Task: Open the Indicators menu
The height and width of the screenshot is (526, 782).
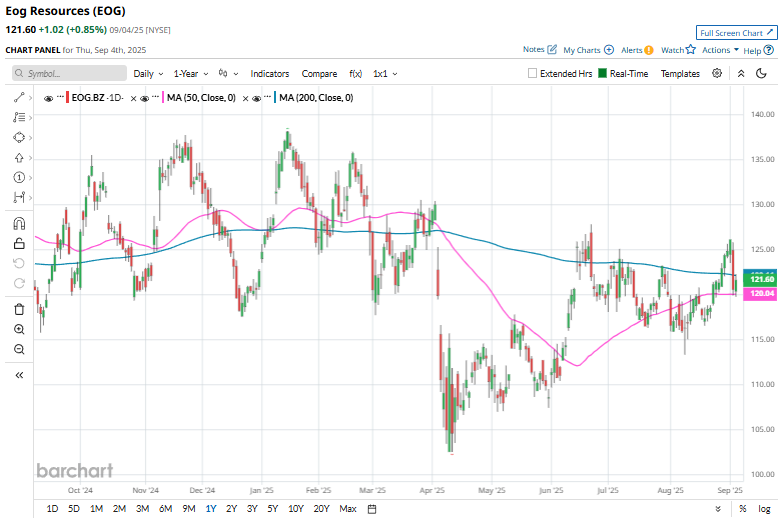Action: [x=270, y=74]
